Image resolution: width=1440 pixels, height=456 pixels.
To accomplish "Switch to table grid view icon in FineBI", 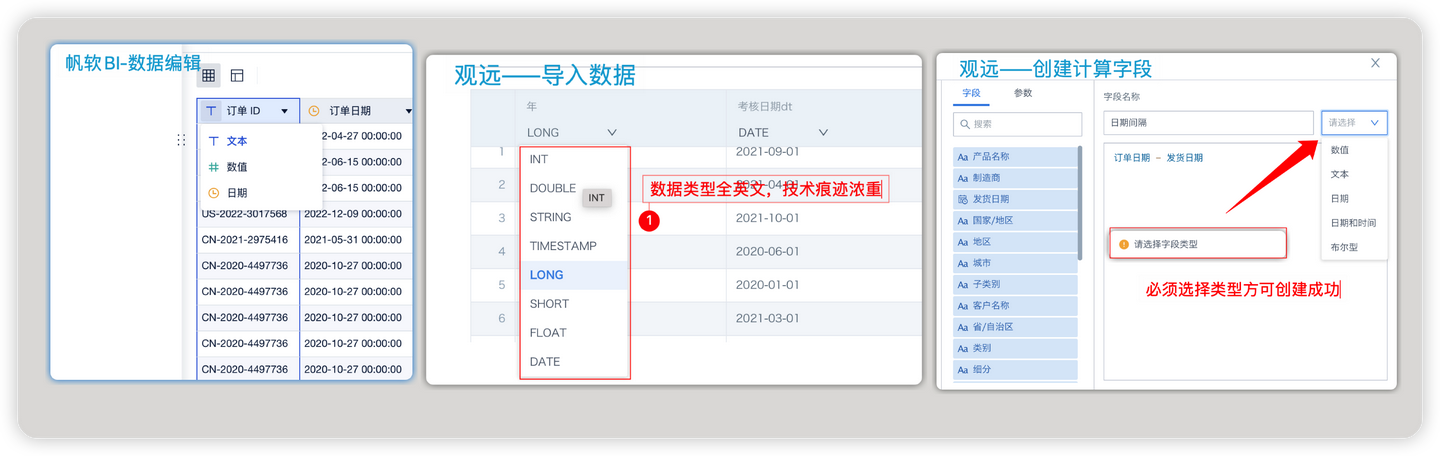I will coord(208,75).
